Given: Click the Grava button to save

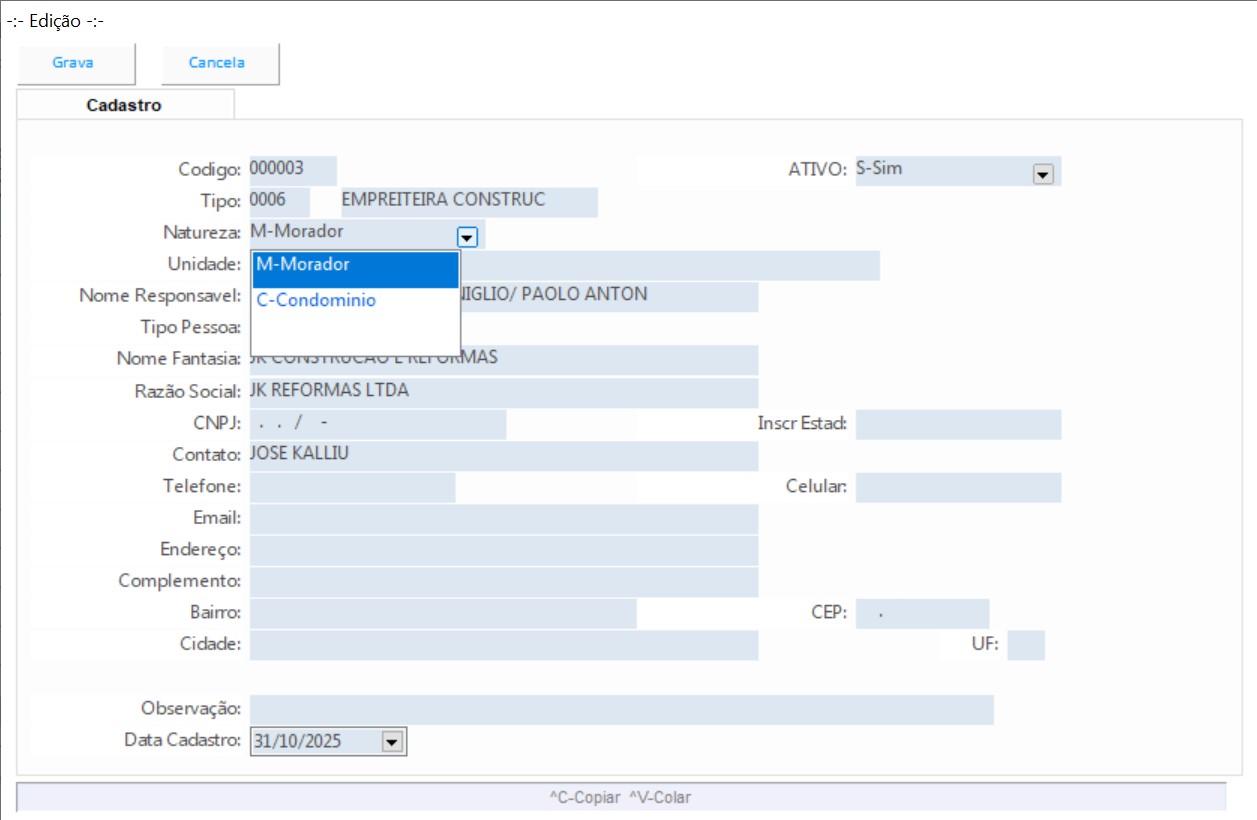Looking at the screenshot, I should [x=74, y=63].
